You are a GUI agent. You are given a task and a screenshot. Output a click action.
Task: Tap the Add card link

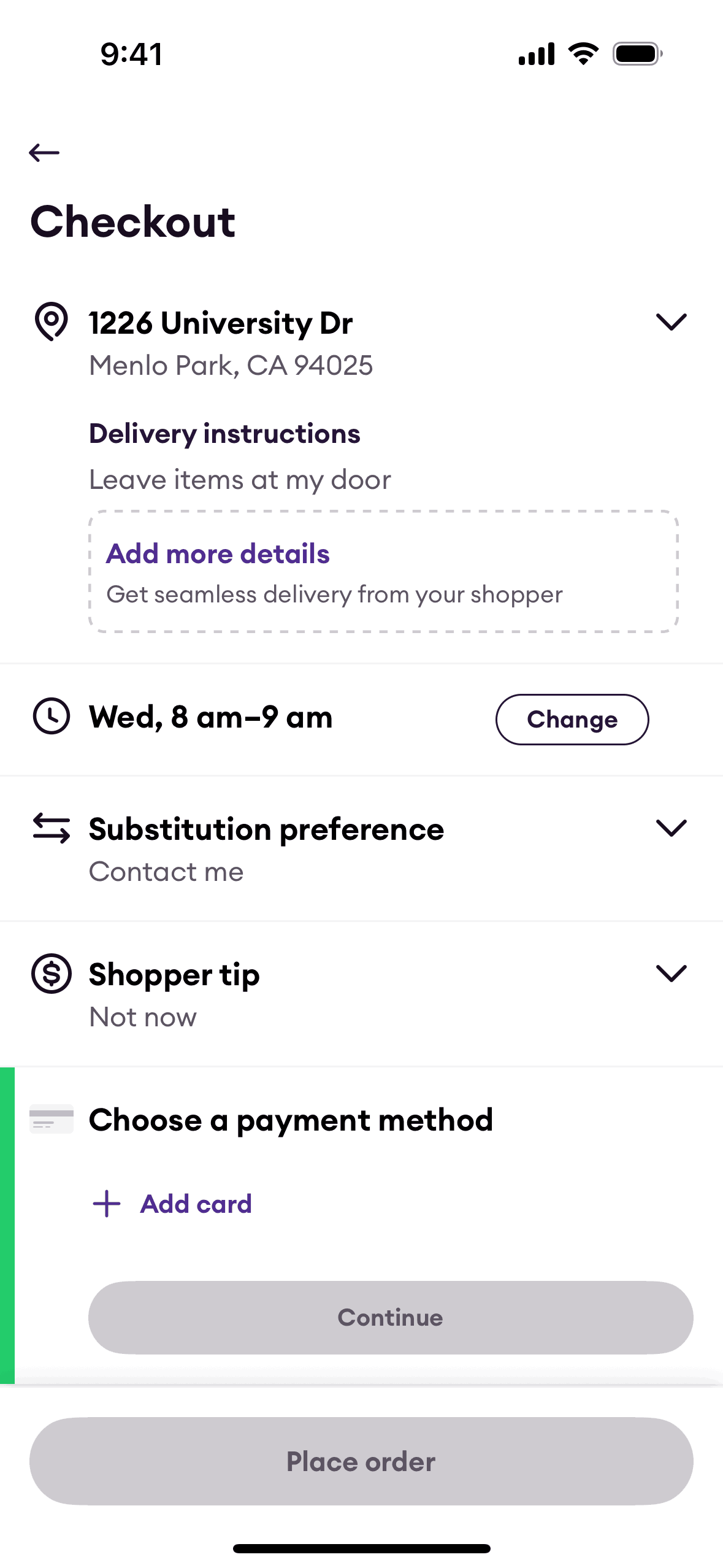196,1204
